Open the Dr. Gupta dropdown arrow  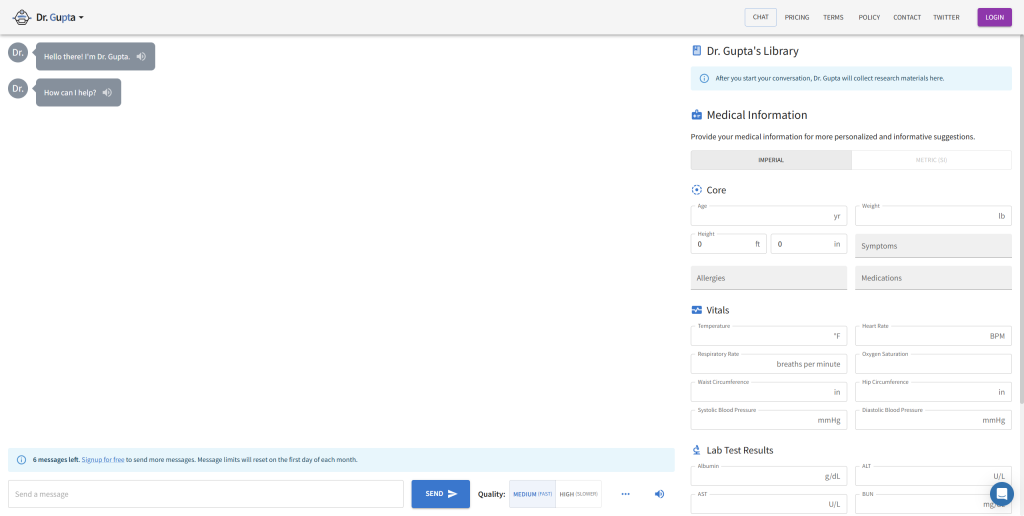tap(81, 18)
